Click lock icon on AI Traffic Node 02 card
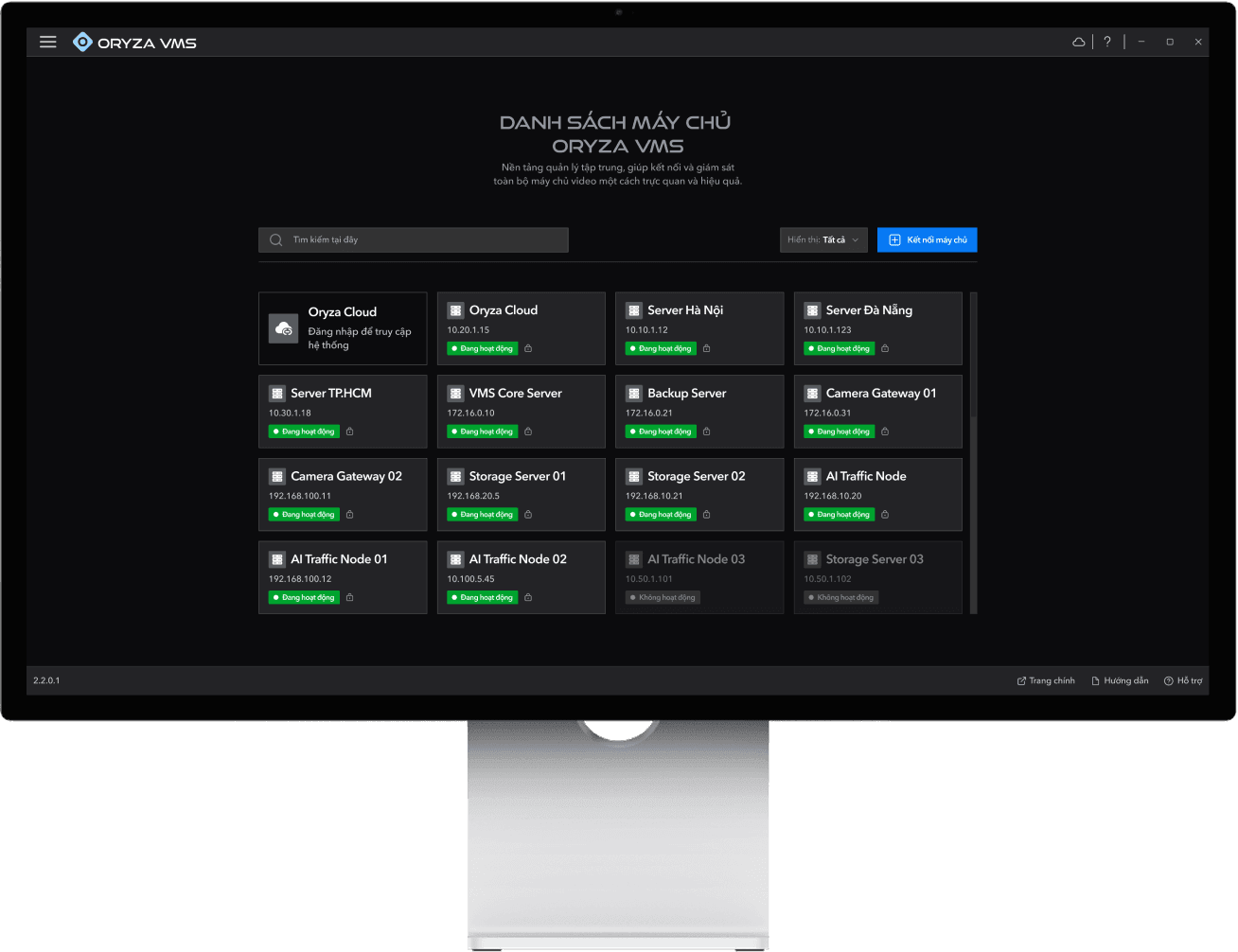 point(528,597)
